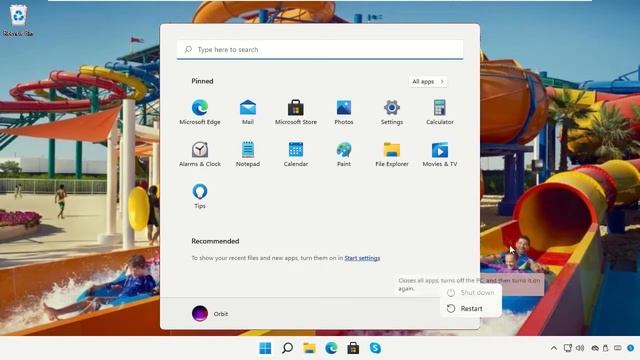Open the Photos app
Screen dimensions: 640x360
point(344,112)
